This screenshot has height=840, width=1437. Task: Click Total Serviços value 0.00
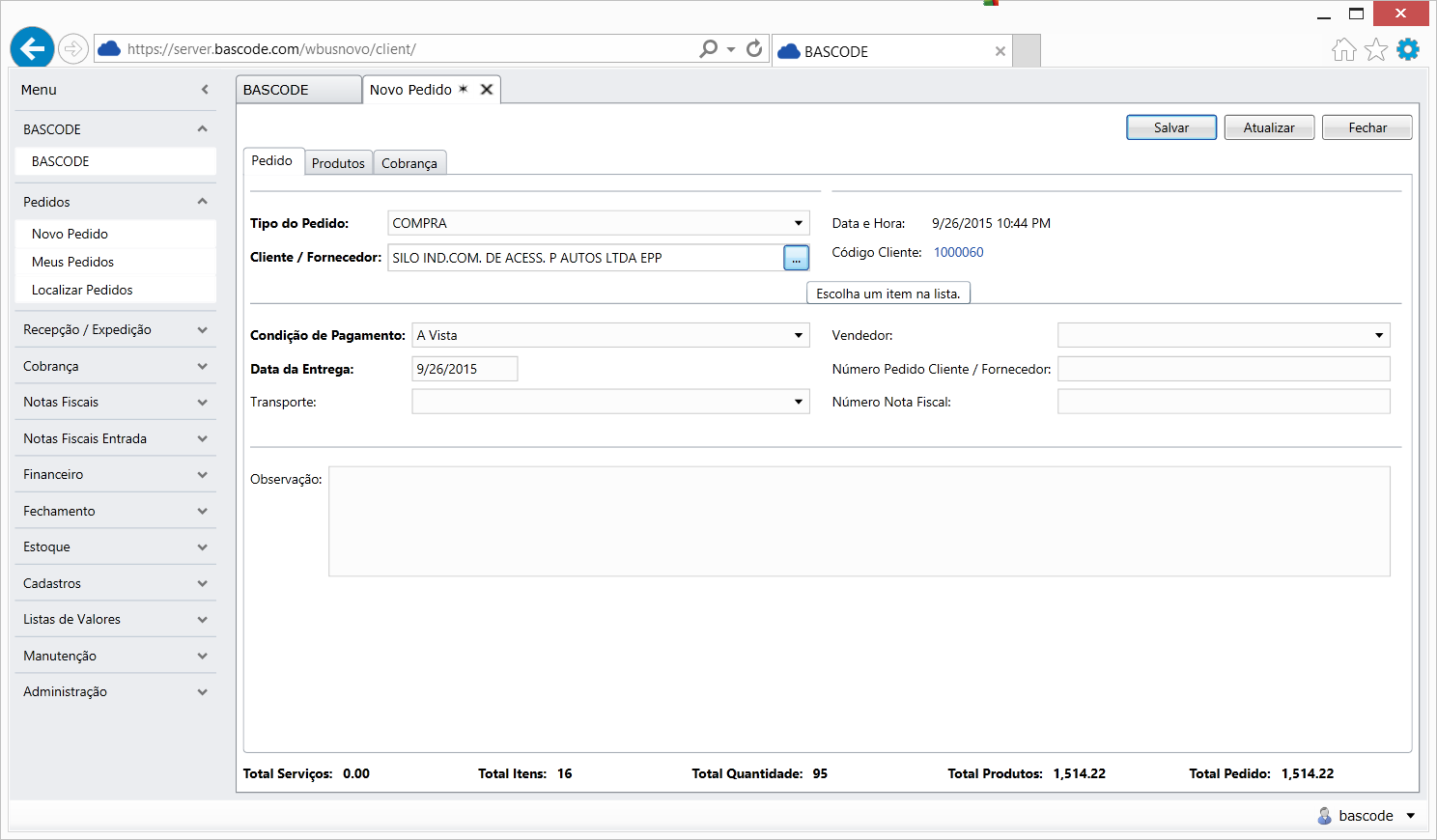pos(356,773)
